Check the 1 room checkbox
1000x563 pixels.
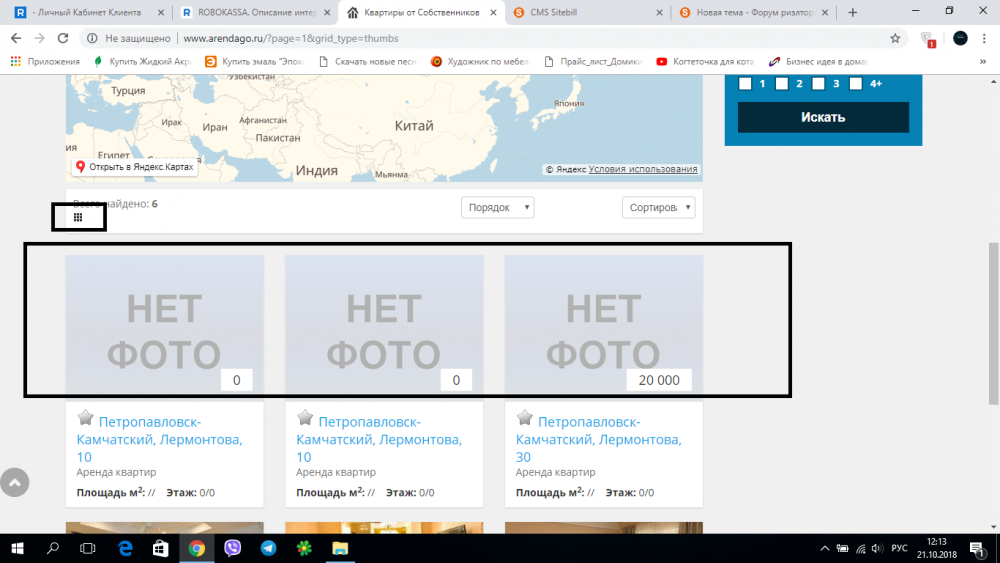coord(745,84)
